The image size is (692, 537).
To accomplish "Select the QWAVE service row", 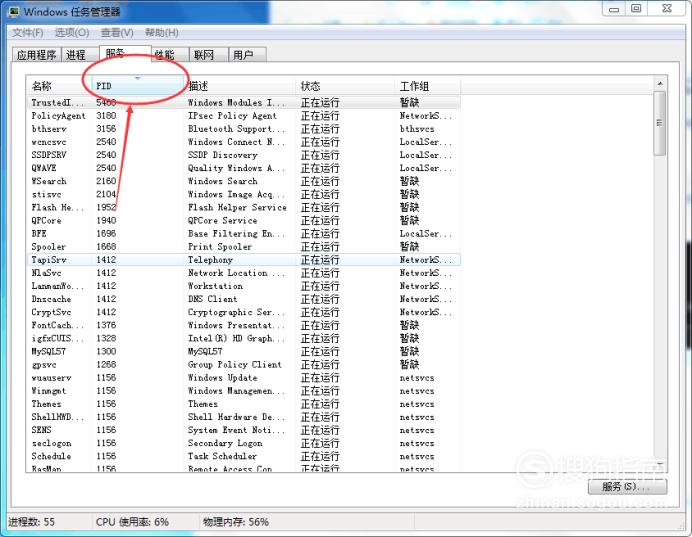I will click(x=244, y=168).
